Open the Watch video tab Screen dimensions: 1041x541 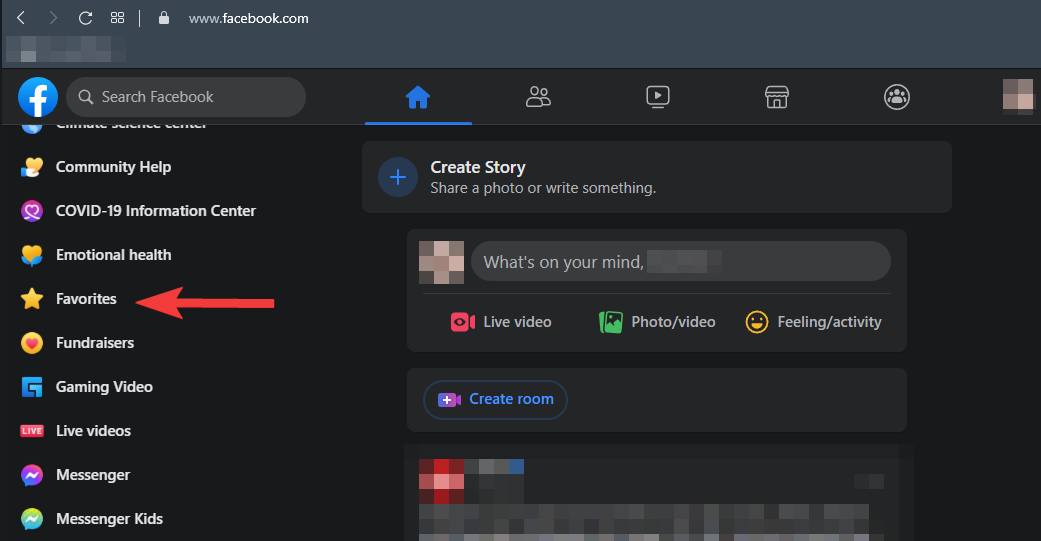(x=657, y=97)
